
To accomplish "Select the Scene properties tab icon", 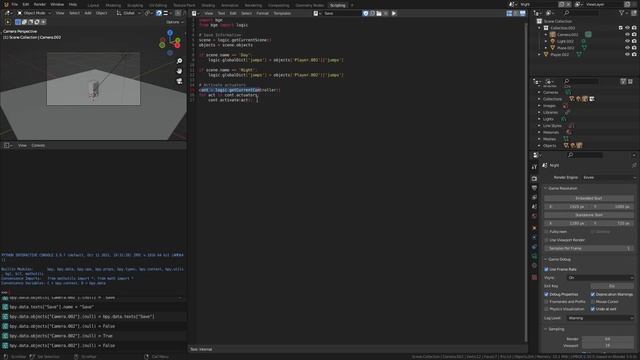I will point(534,207).
